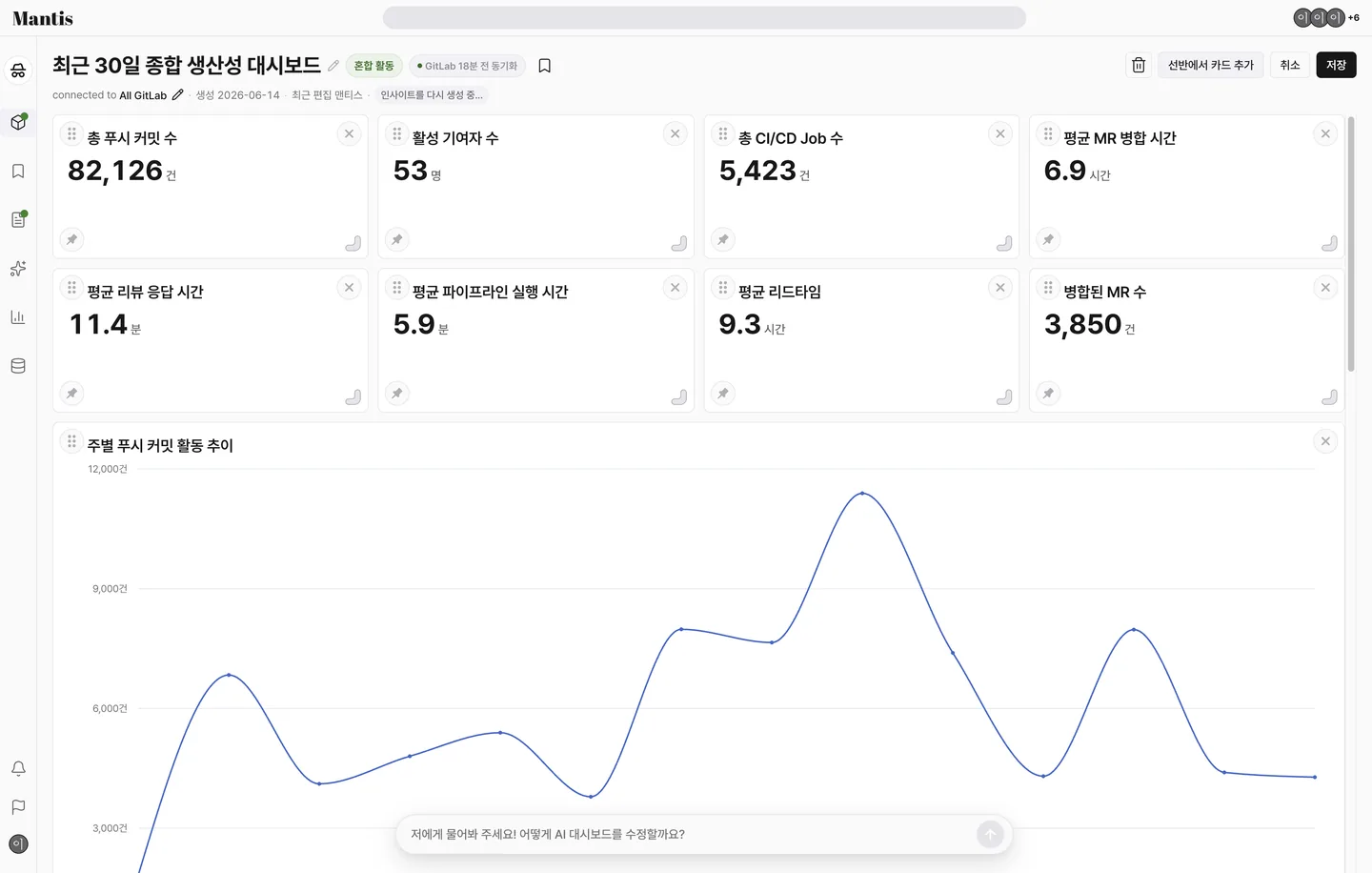Remove the 활성 기여자 수 card
The height and width of the screenshot is (873, 1372).
coord(675,134)
